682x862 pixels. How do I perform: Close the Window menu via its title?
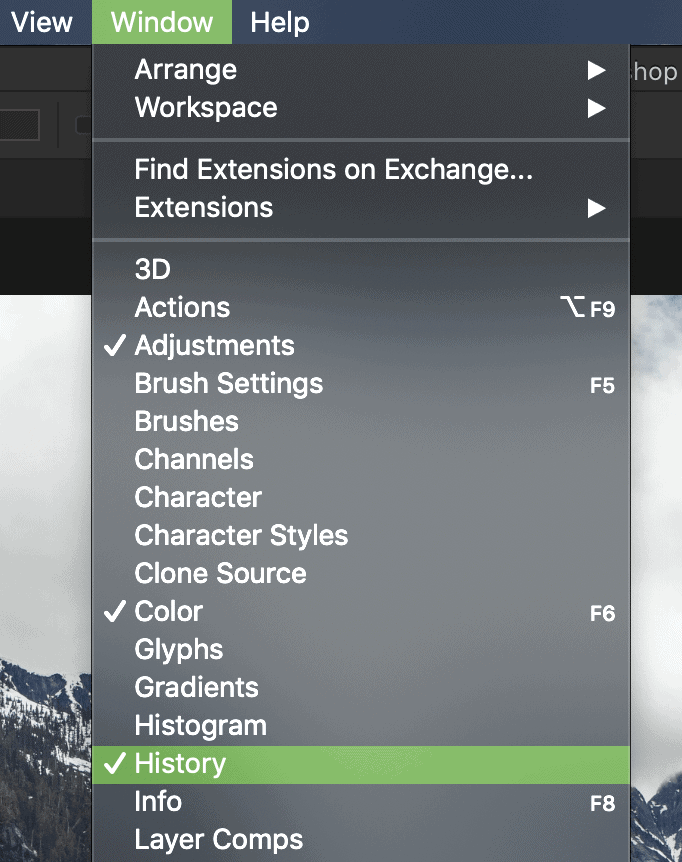point(162,22)
